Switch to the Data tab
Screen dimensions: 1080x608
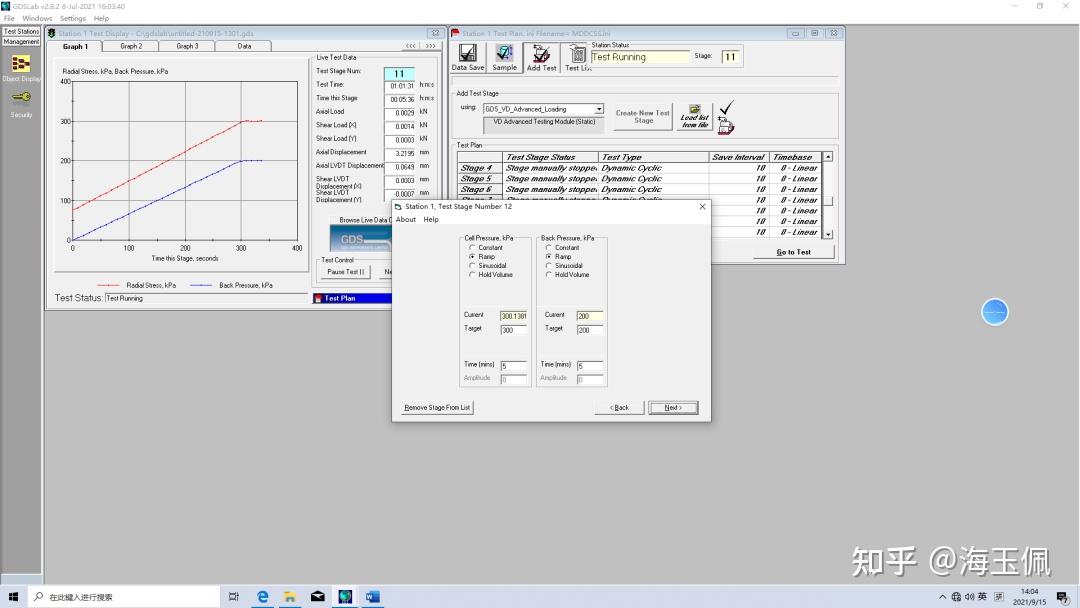244,46
